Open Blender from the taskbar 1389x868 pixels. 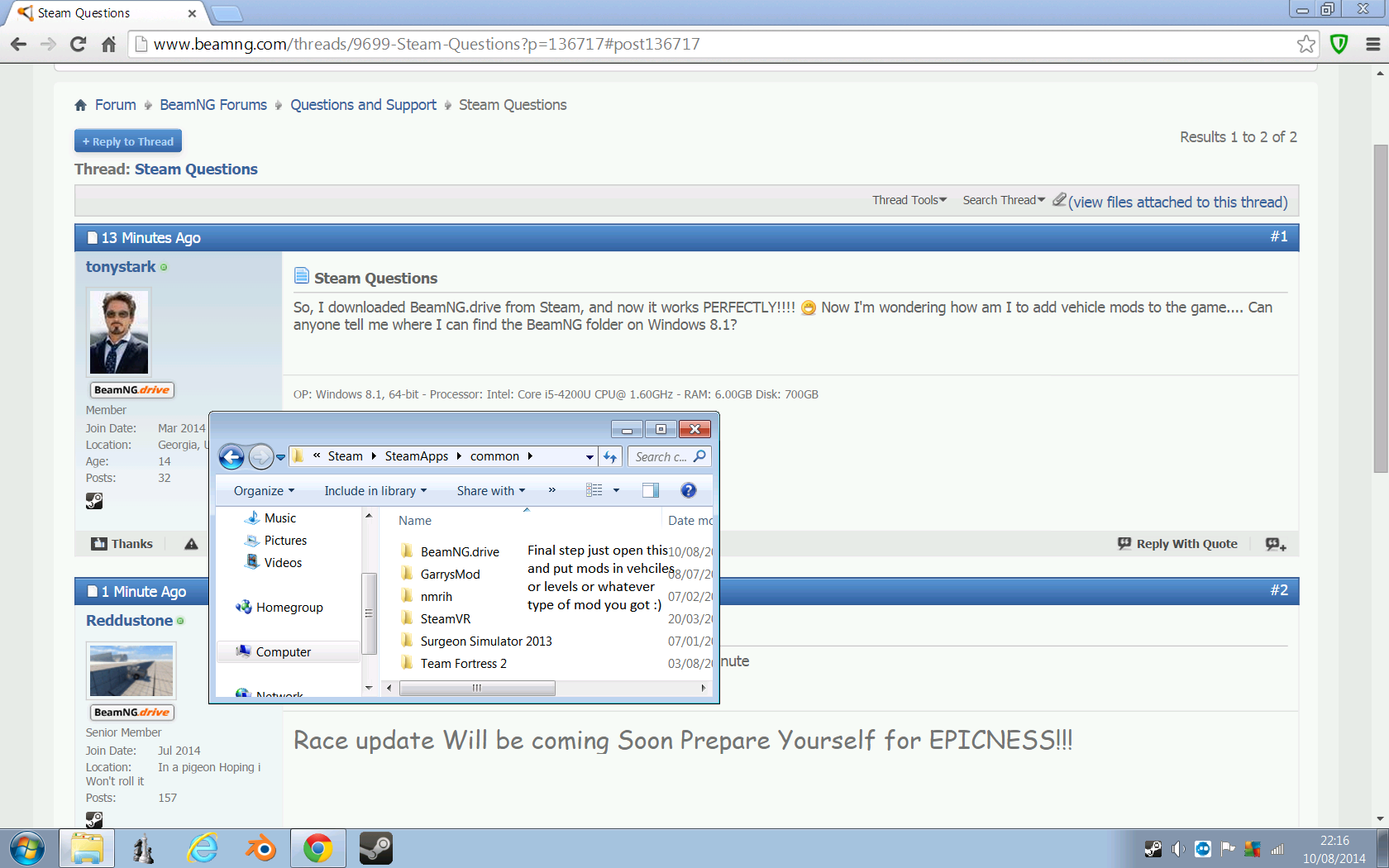point(260,849)
